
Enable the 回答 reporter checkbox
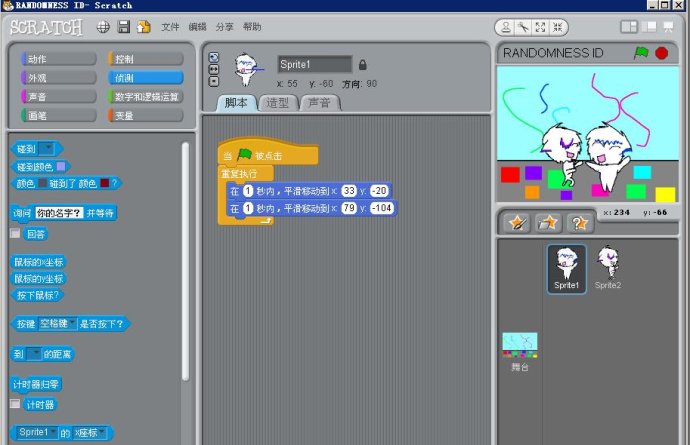coord(15,233)
